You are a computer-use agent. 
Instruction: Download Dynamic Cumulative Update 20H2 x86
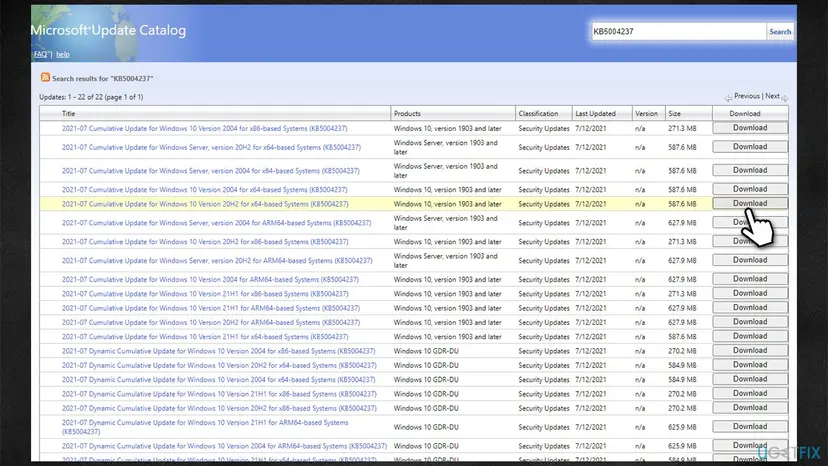tap(750, 407)
